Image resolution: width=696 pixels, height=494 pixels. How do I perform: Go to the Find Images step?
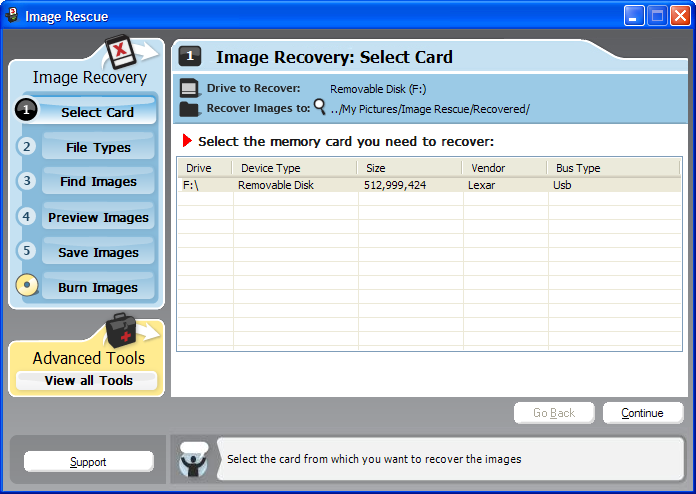(98, 181)
